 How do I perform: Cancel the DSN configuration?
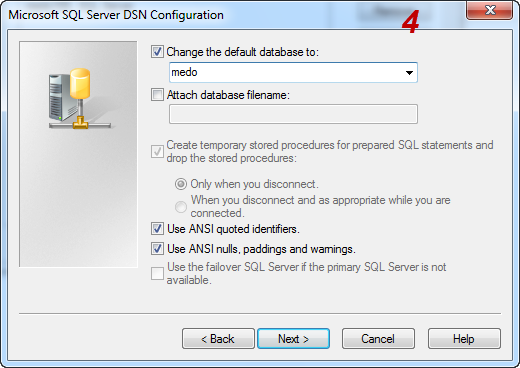378,339
